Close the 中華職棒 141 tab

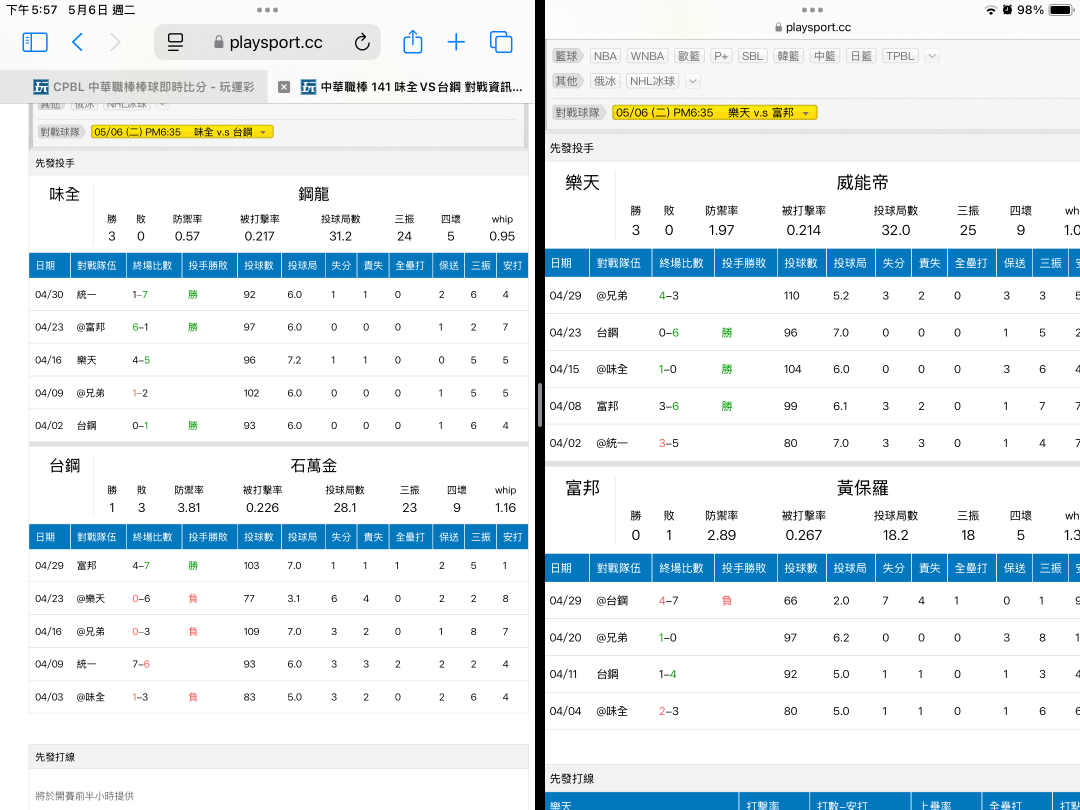pos(284,87)
